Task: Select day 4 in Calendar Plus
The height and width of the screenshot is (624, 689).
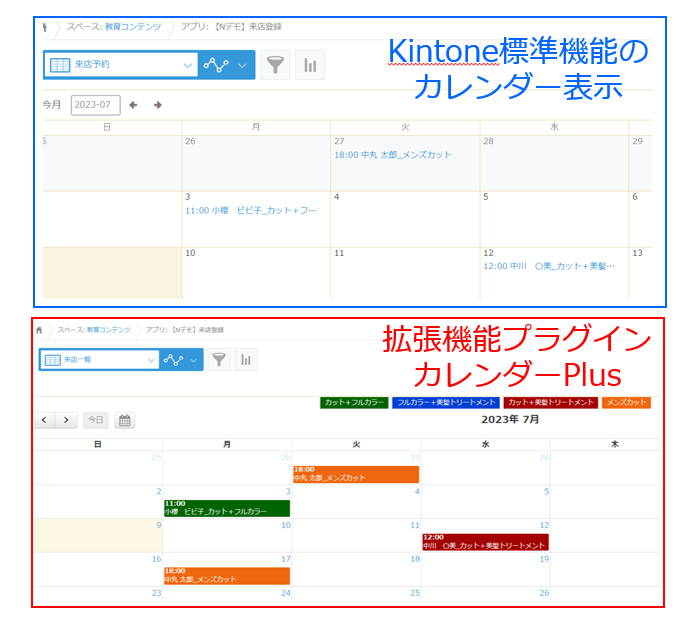Action: tap(417, 491)
